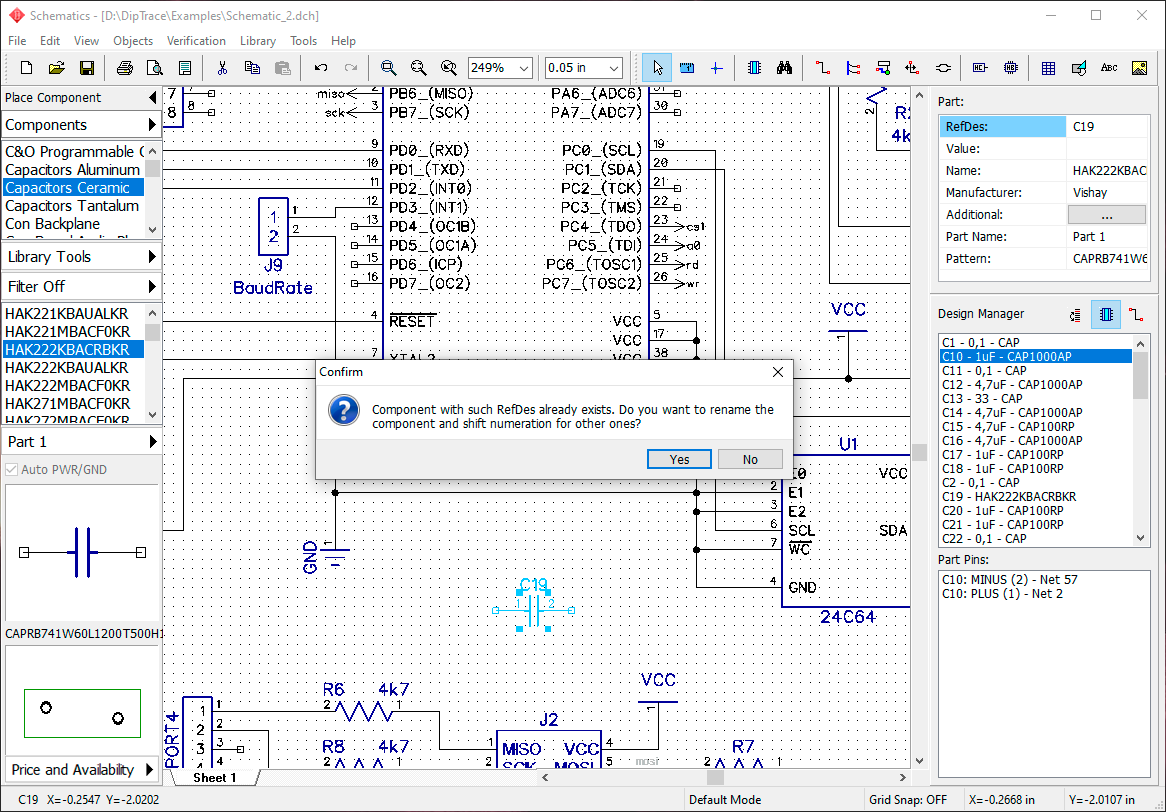The image size is (1166, 812).
Task: Toggle the Auto PWR/GND checkbox
Action: coord(11,469)
